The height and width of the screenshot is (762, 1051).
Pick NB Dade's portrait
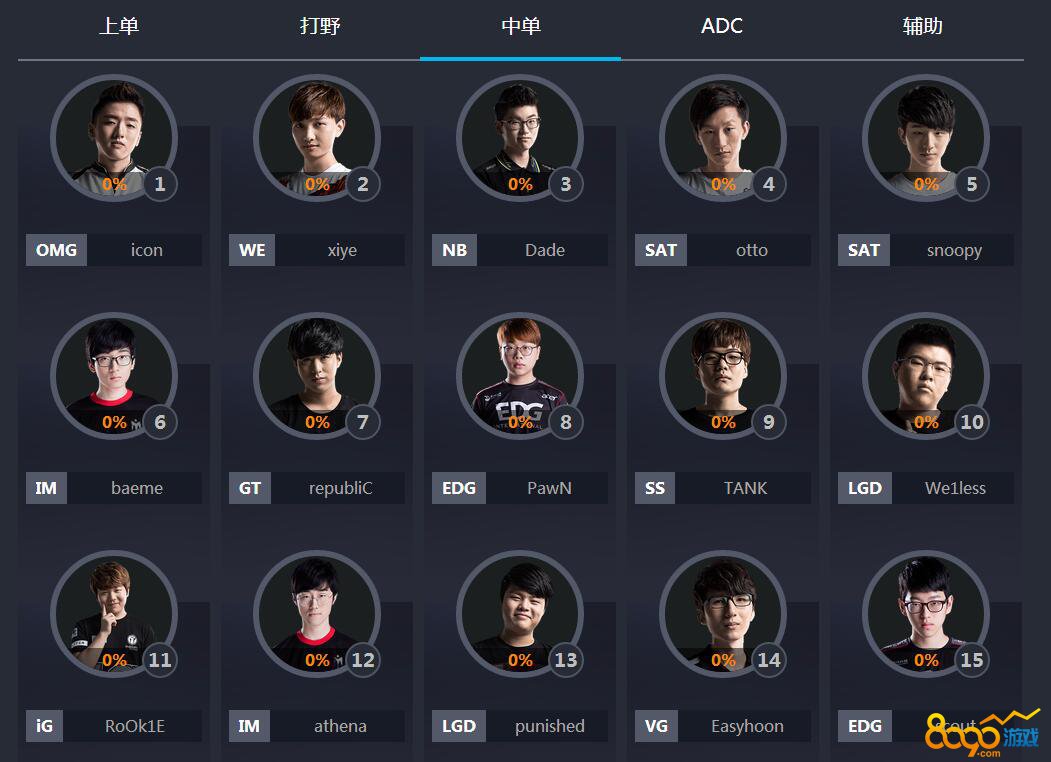520,138
